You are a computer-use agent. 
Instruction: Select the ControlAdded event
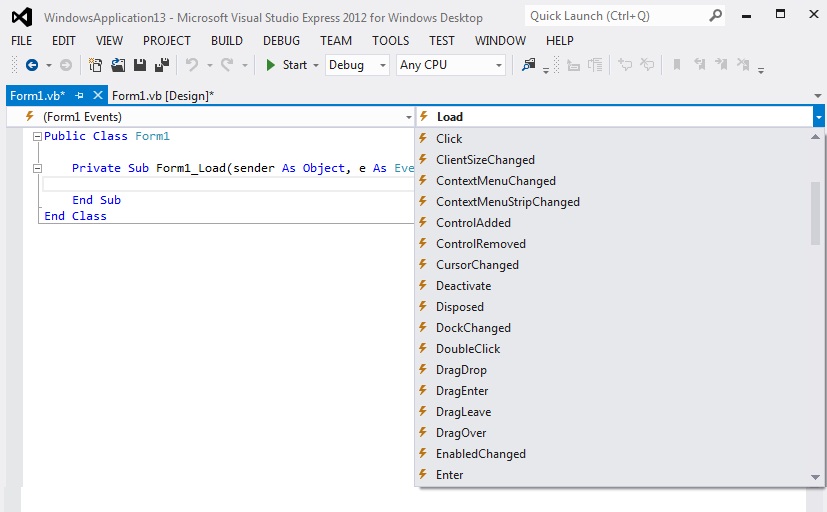pyautogui.click(x=614, y=223)
